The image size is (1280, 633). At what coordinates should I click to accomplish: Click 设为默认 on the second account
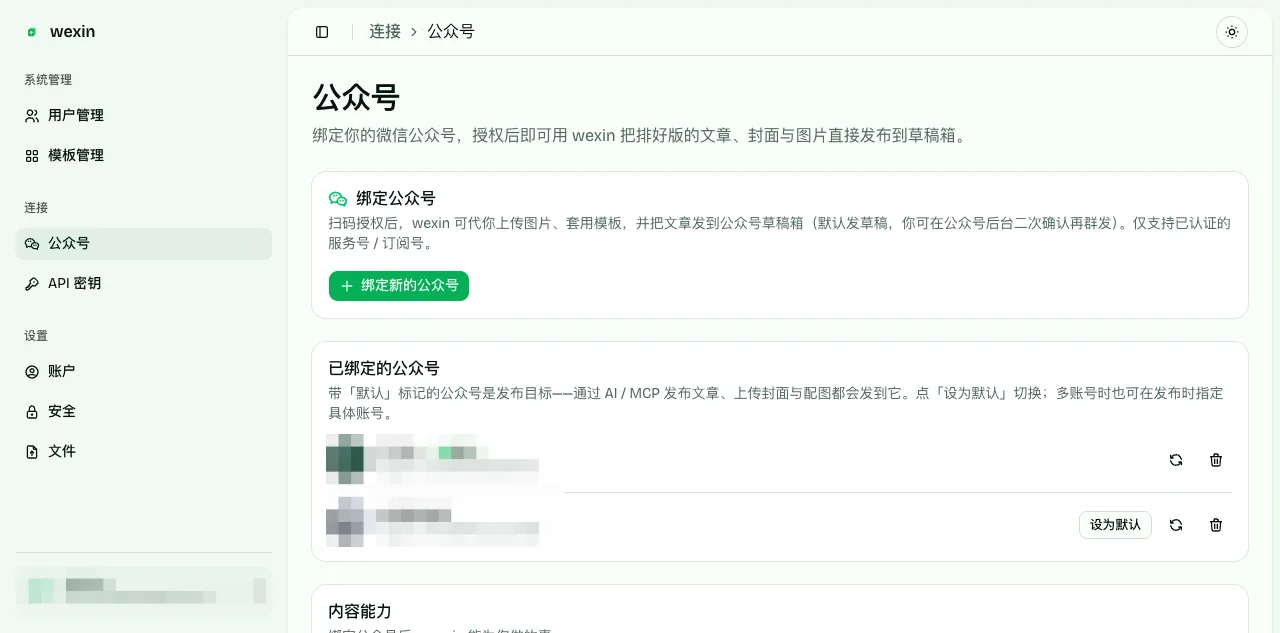click(x=1115, y=525)
